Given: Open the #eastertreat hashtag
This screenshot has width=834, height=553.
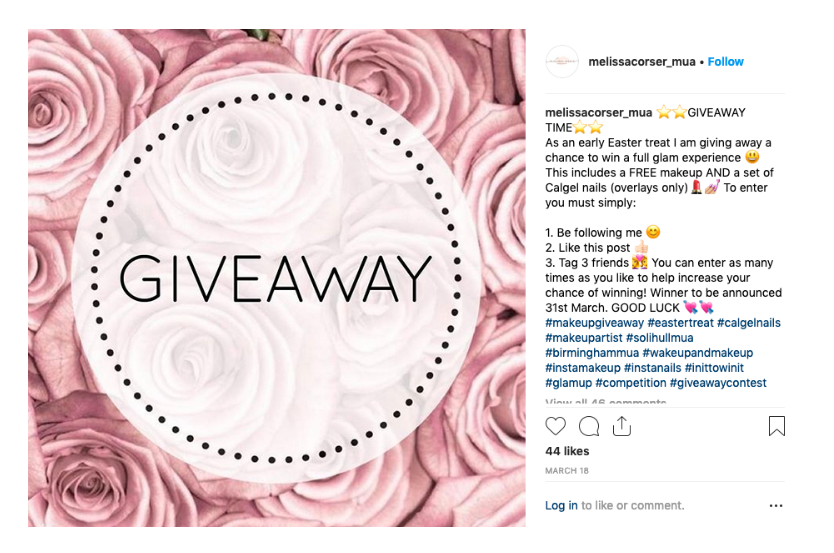Looking at the screenshot, I should [680, 323].
